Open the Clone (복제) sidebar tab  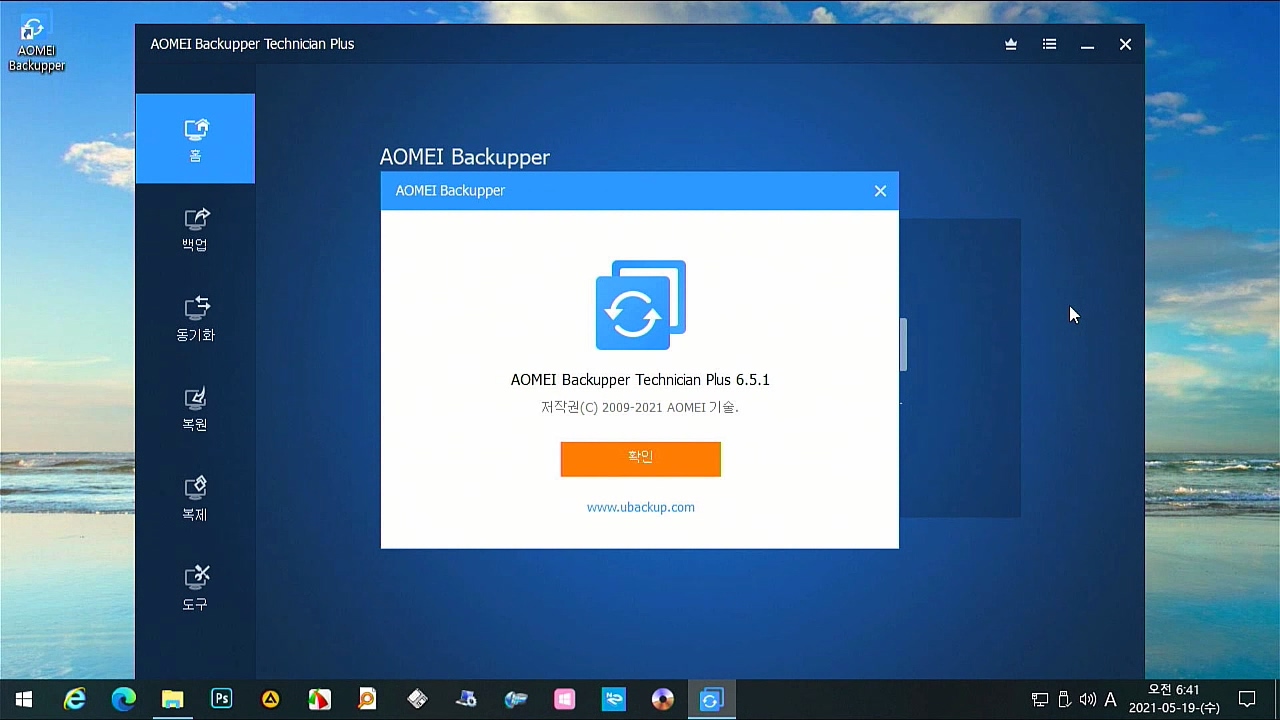[x=195, y=499]
